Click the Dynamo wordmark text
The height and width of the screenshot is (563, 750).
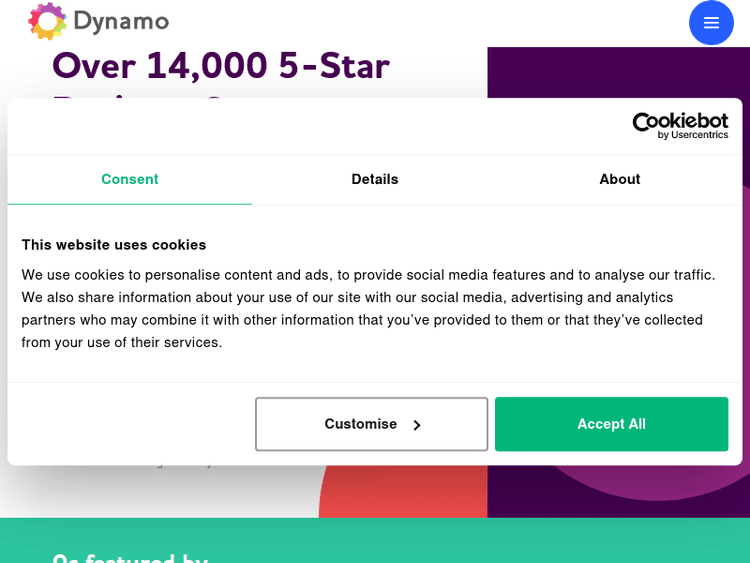click(x=121, y=21)
